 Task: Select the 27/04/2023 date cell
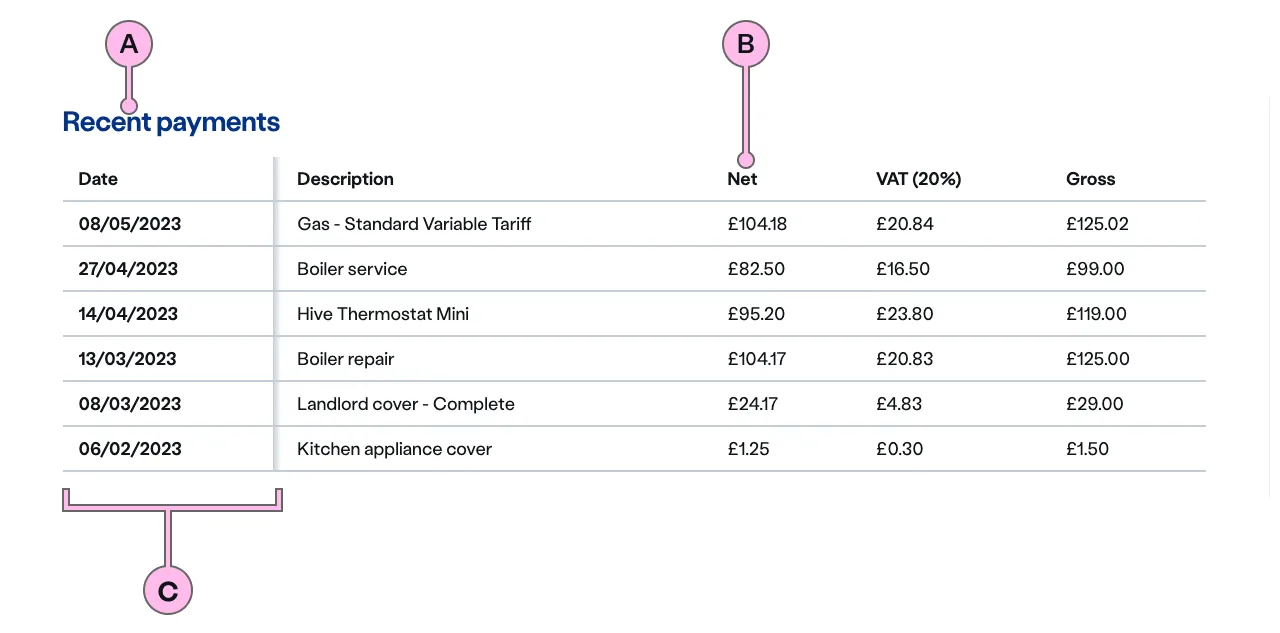tap(128, 269)
